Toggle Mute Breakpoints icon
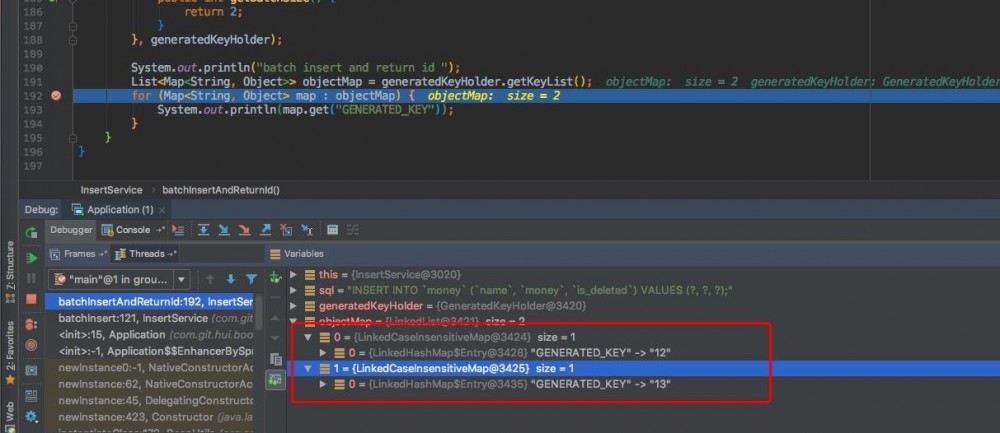 click(x=31, y=345)
